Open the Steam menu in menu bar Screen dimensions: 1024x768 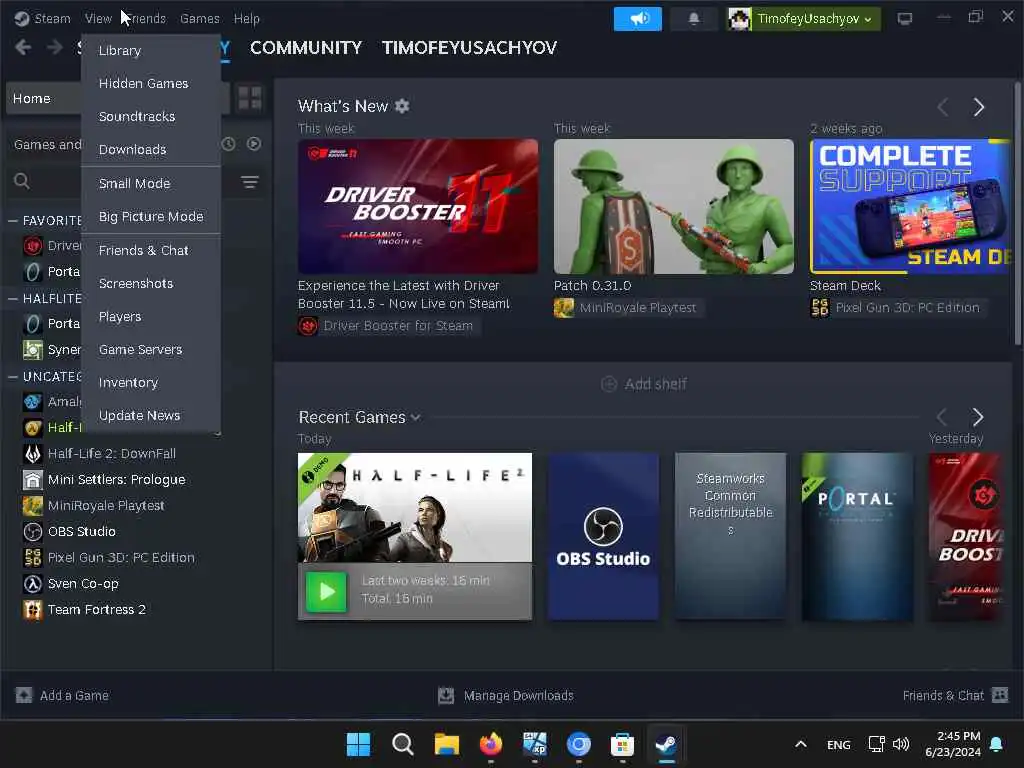(x=43, y=19)
